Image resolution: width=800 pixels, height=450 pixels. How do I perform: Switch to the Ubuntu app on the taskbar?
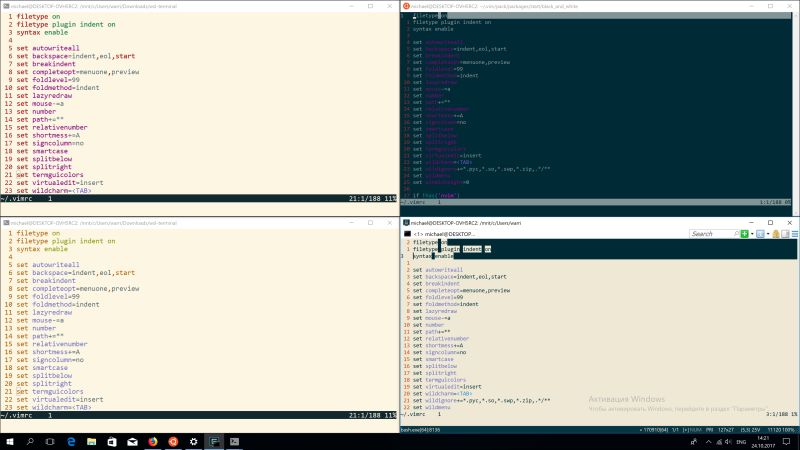(173, 442)
